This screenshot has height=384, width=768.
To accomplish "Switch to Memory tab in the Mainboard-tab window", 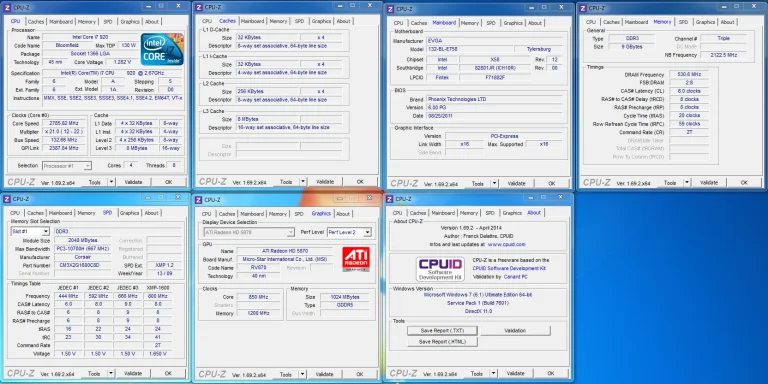I will point(470,23).
